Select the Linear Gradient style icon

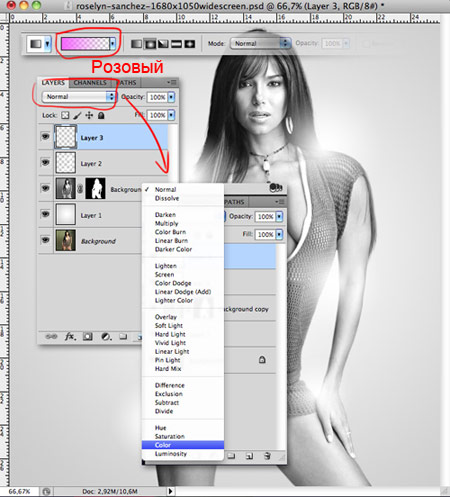137,44
